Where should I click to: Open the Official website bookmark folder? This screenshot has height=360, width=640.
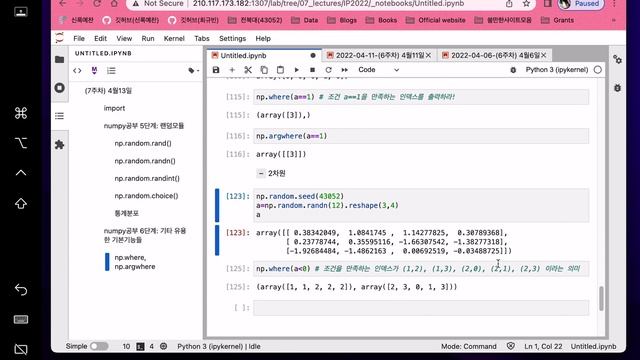tap(436, 20)
